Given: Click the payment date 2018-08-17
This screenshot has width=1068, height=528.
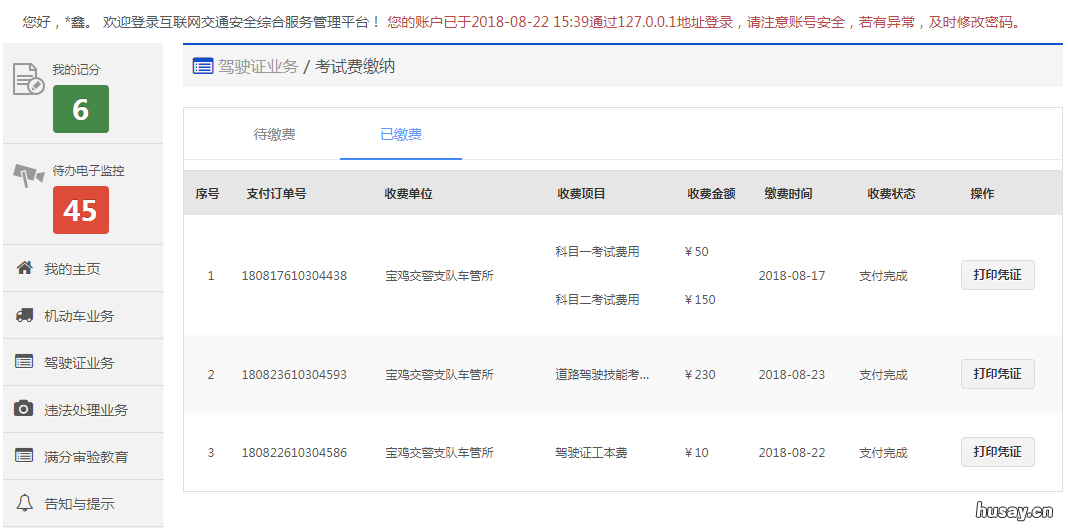Looking at the screenshot, I should point(791,276).
